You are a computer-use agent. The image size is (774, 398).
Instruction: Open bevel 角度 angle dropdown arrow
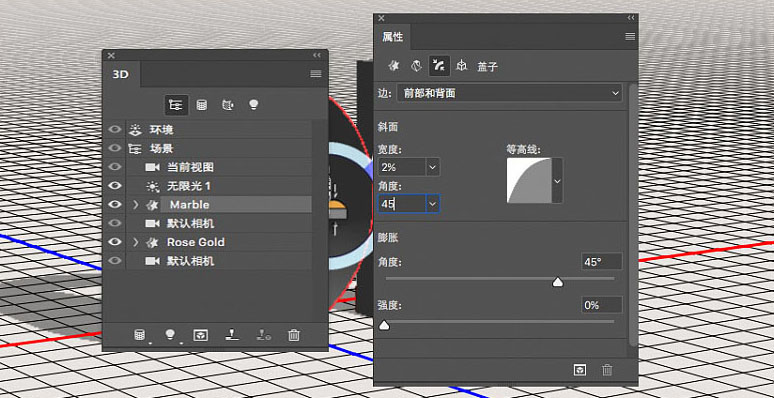coord(433,204)
